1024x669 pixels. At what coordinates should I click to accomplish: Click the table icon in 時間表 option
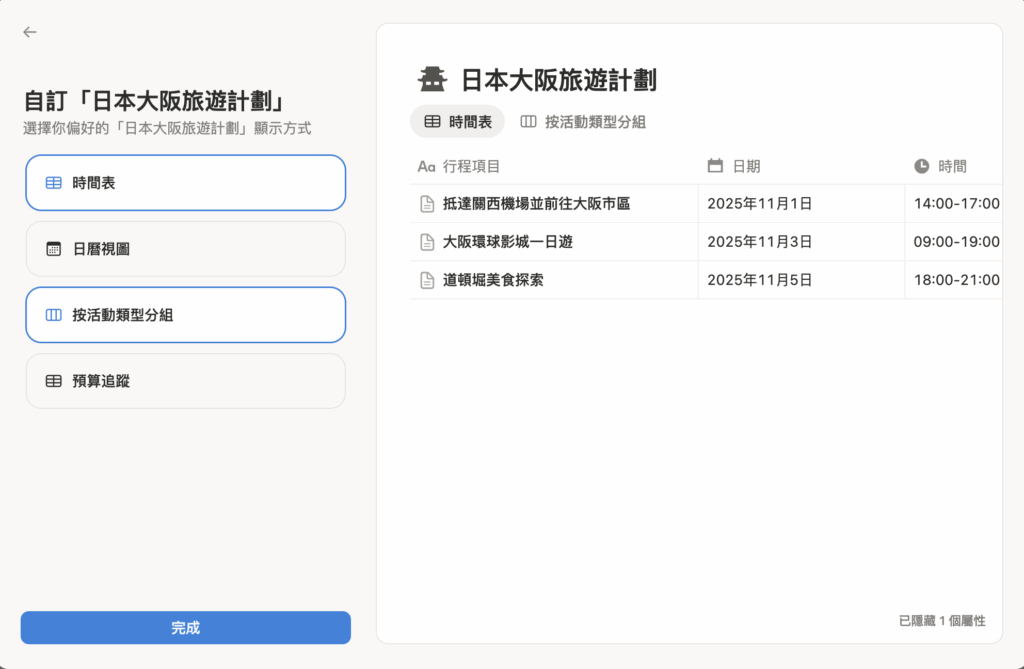click(54, 183)
